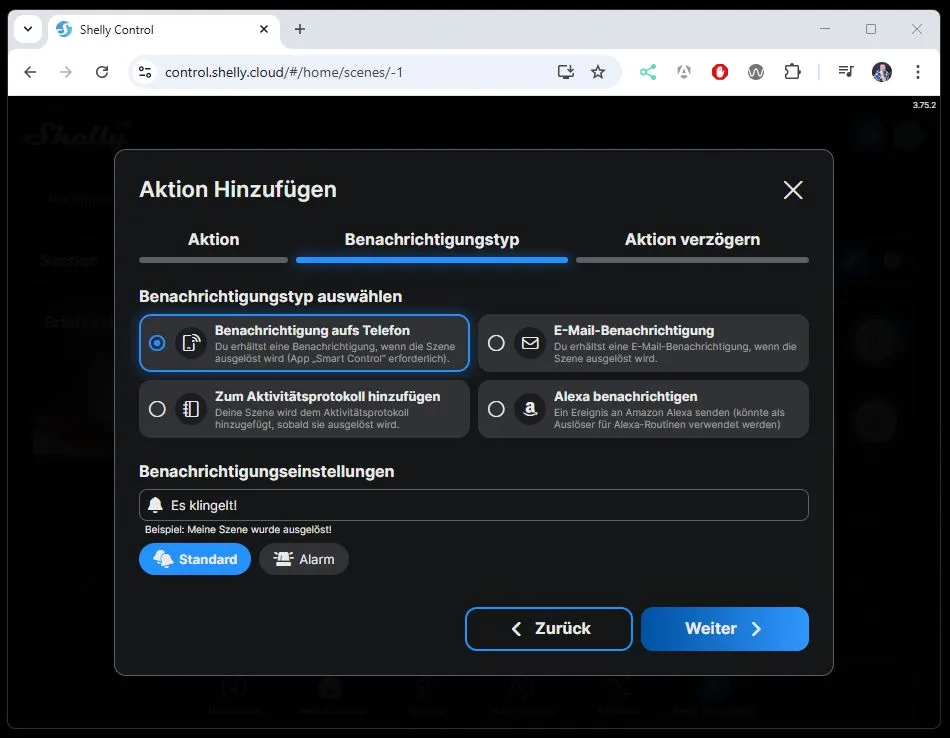Select Benachrichtigung aufs Telefon radio button
The height and width of the screenshot is (738, 950).
pos(157,343)
